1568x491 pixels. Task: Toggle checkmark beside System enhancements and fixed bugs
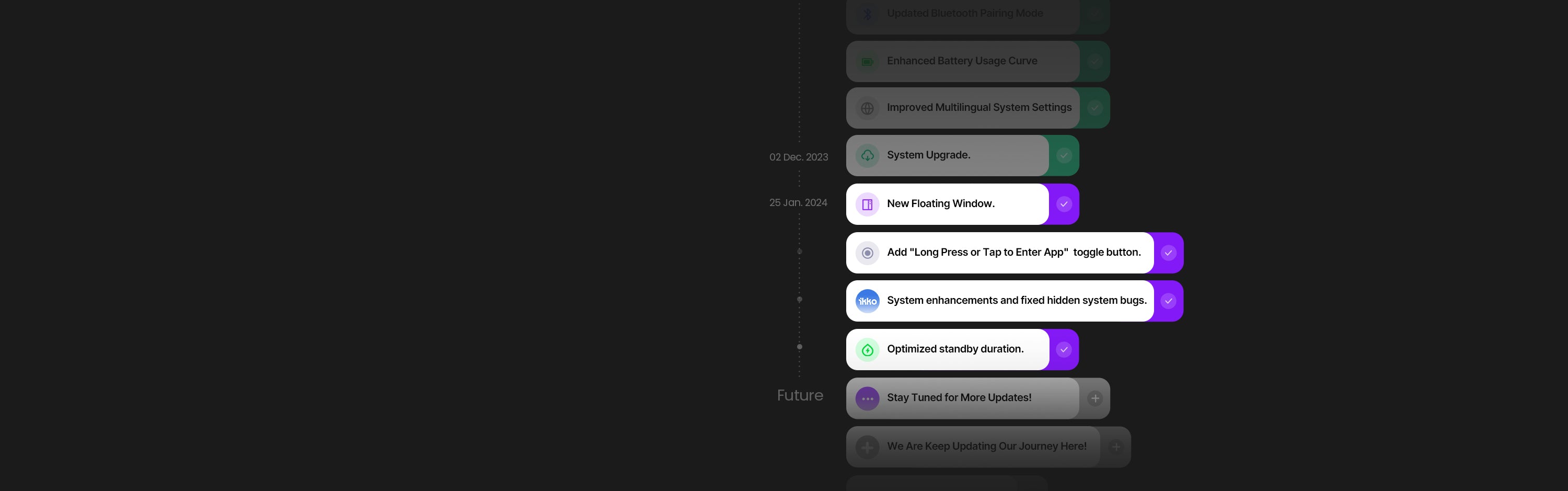[1168, 301]
